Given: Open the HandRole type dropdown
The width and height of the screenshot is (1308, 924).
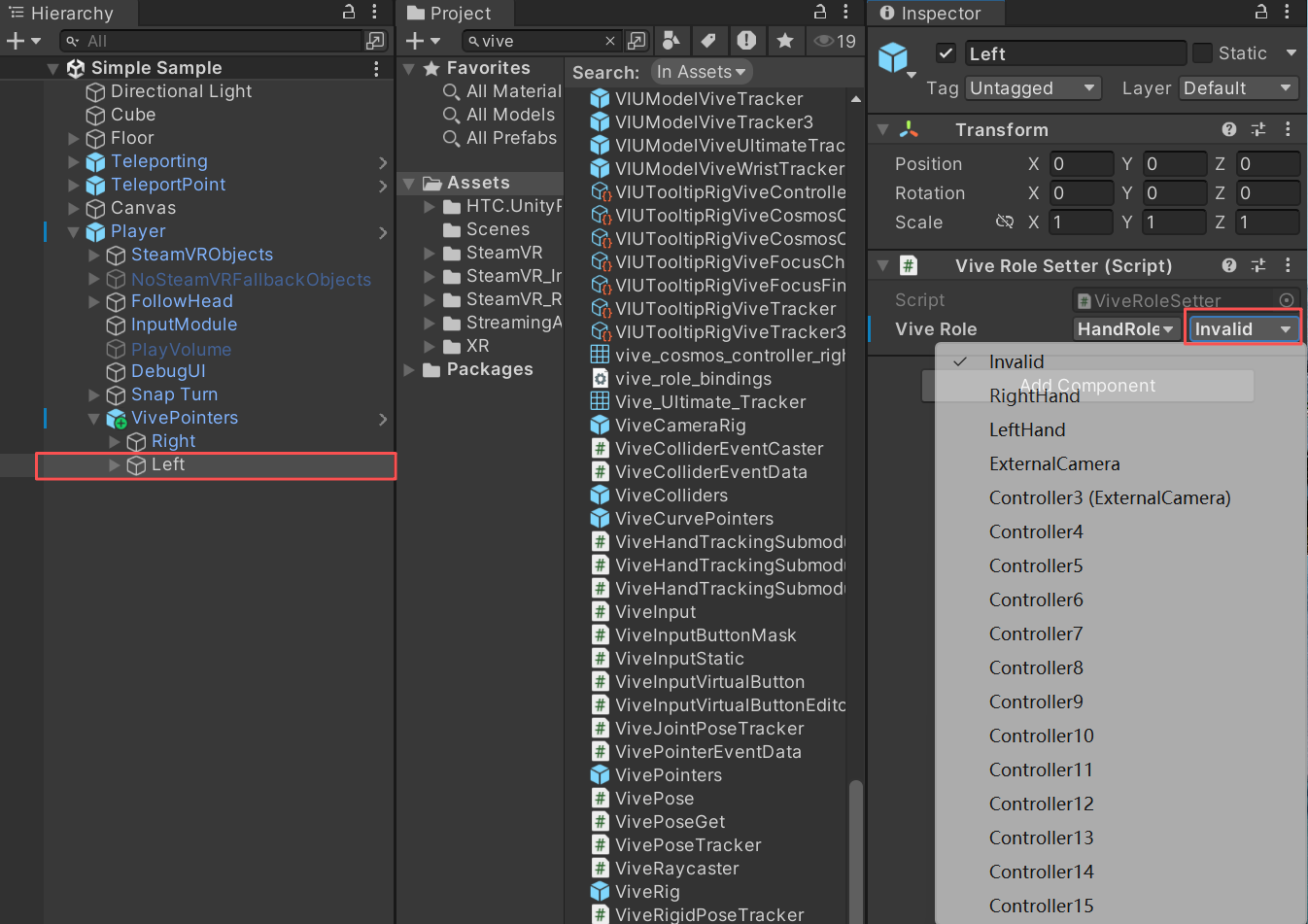Looking at the screenshot, I should pos(1126,329).
